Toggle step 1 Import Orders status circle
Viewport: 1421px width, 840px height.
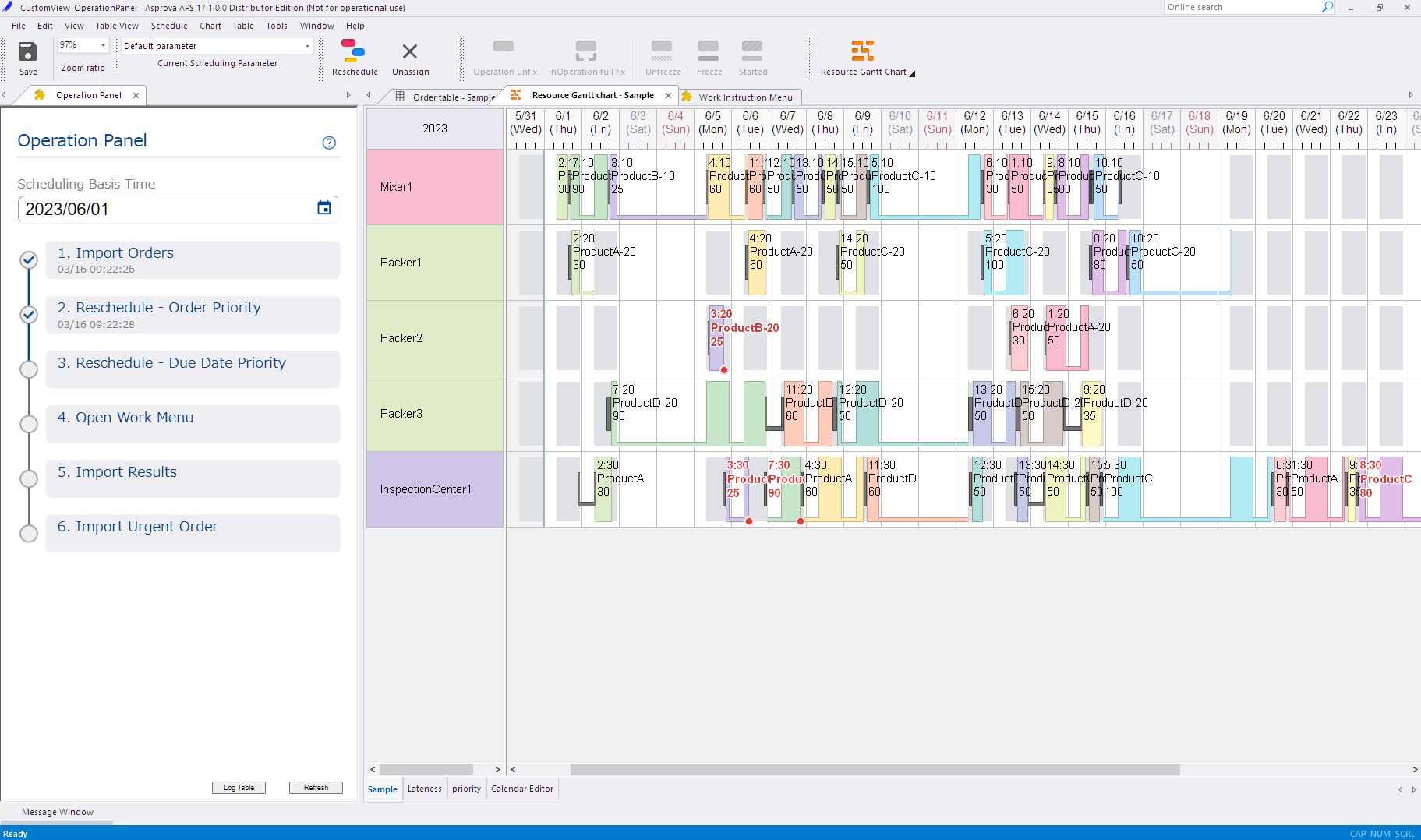pyautogui.click(x=29, y=260)
